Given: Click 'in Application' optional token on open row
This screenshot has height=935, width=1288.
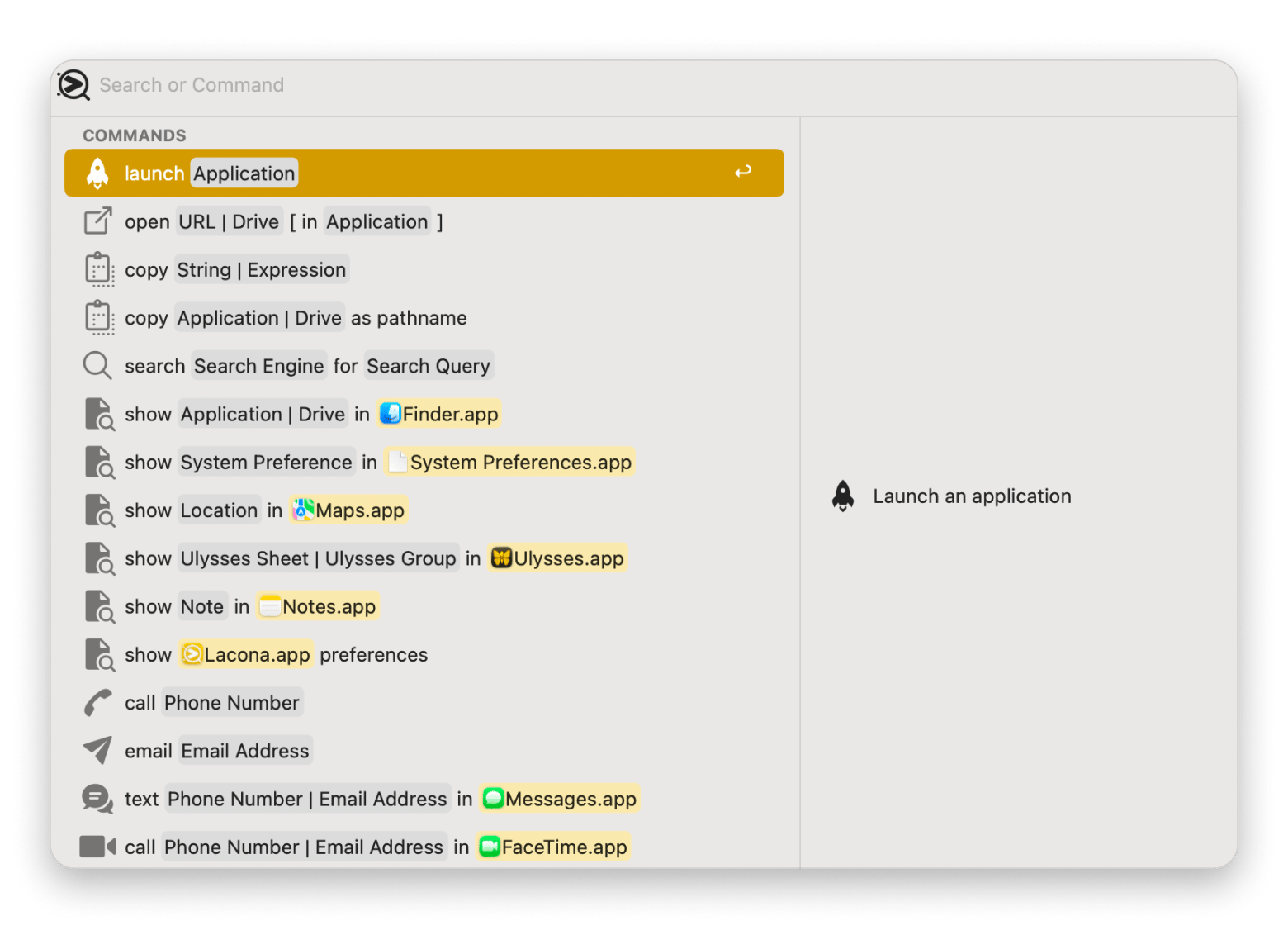Looking at the screenshot, I should point(367,221).
